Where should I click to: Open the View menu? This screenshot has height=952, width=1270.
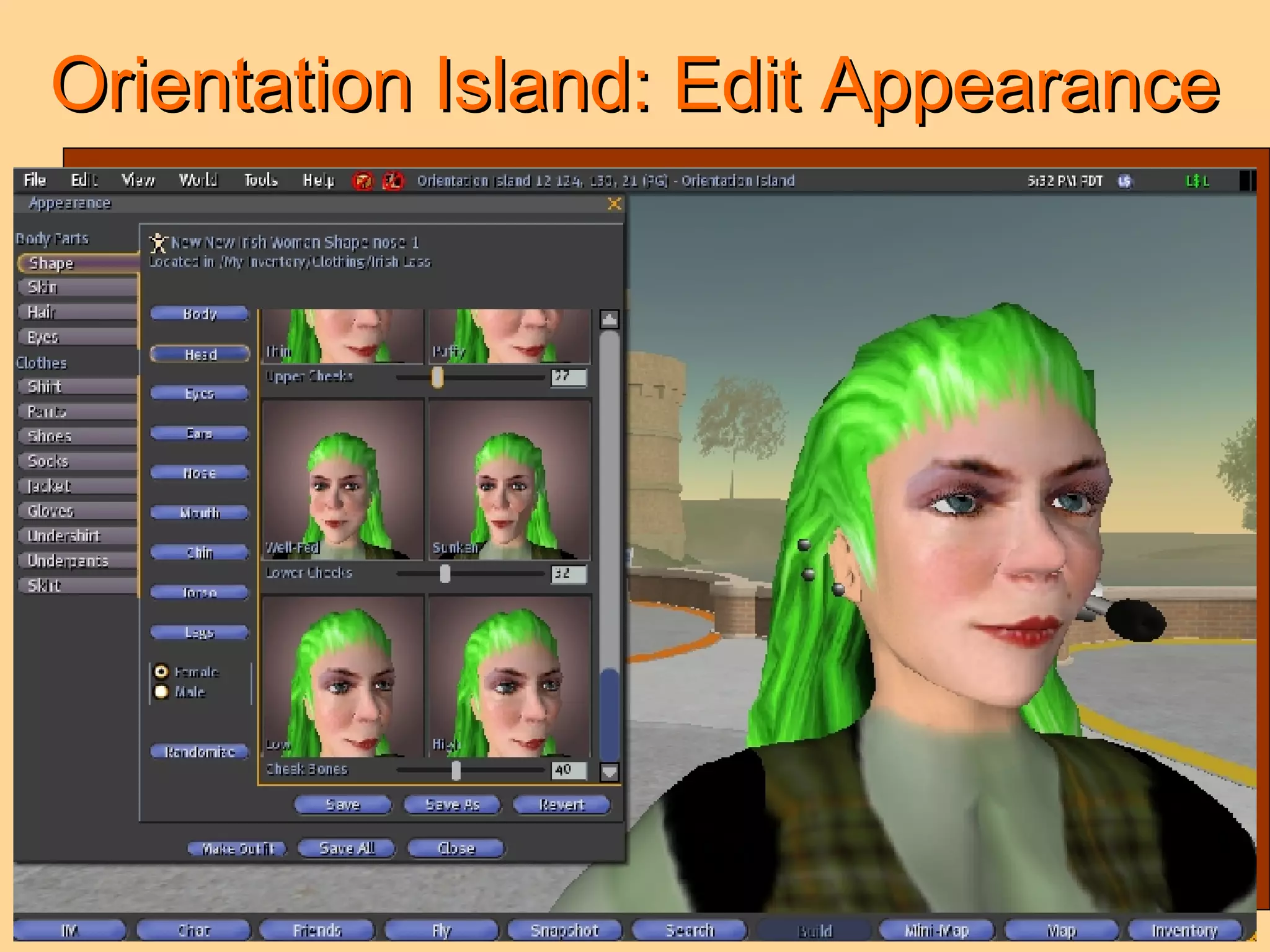tap(138, 180)
